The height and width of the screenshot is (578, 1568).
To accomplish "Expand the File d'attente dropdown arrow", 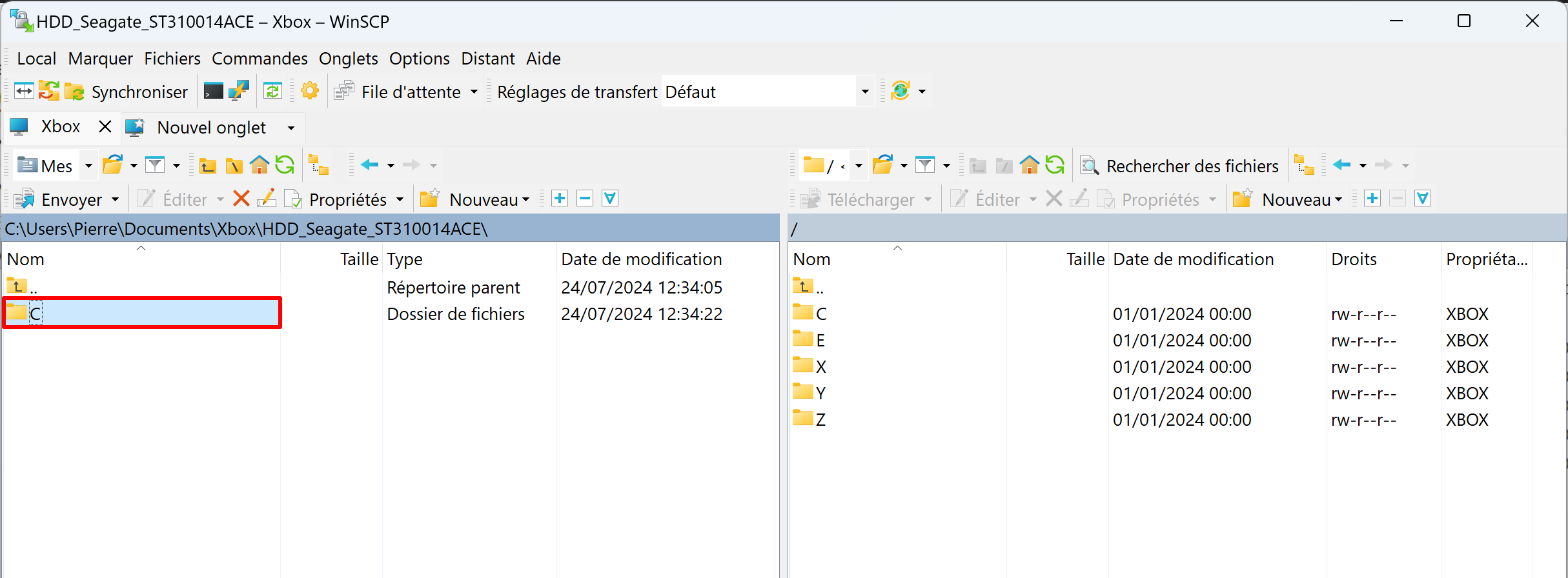I will tap(474, 92).
